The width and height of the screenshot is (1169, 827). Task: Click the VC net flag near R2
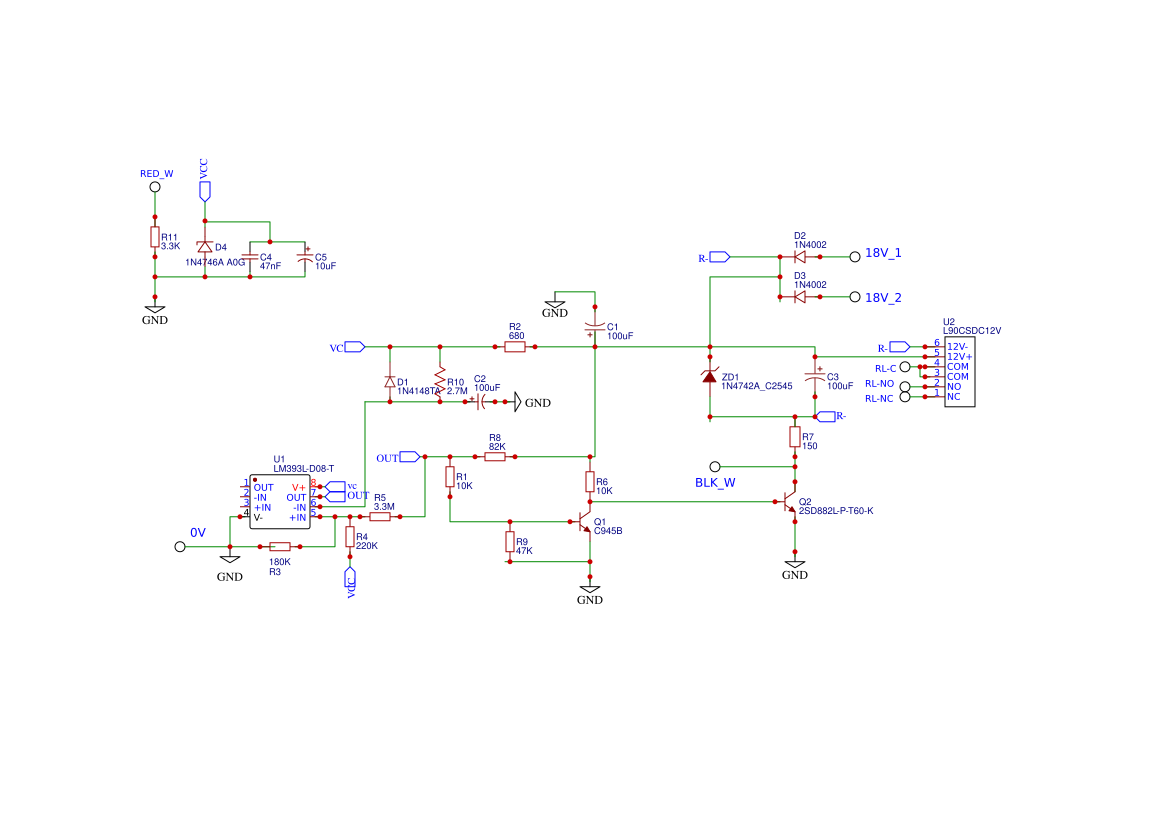[x=354, y=347]
